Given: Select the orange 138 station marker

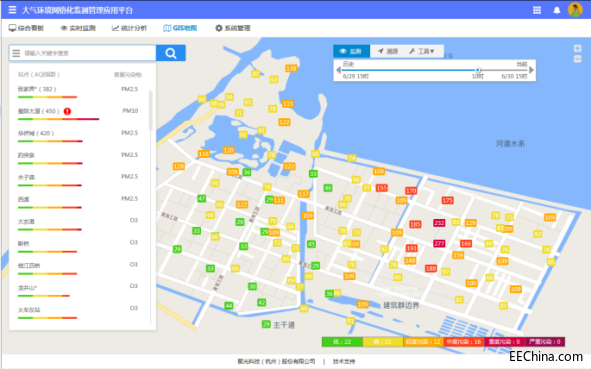Looking at the screenshot, I should 291,68.
